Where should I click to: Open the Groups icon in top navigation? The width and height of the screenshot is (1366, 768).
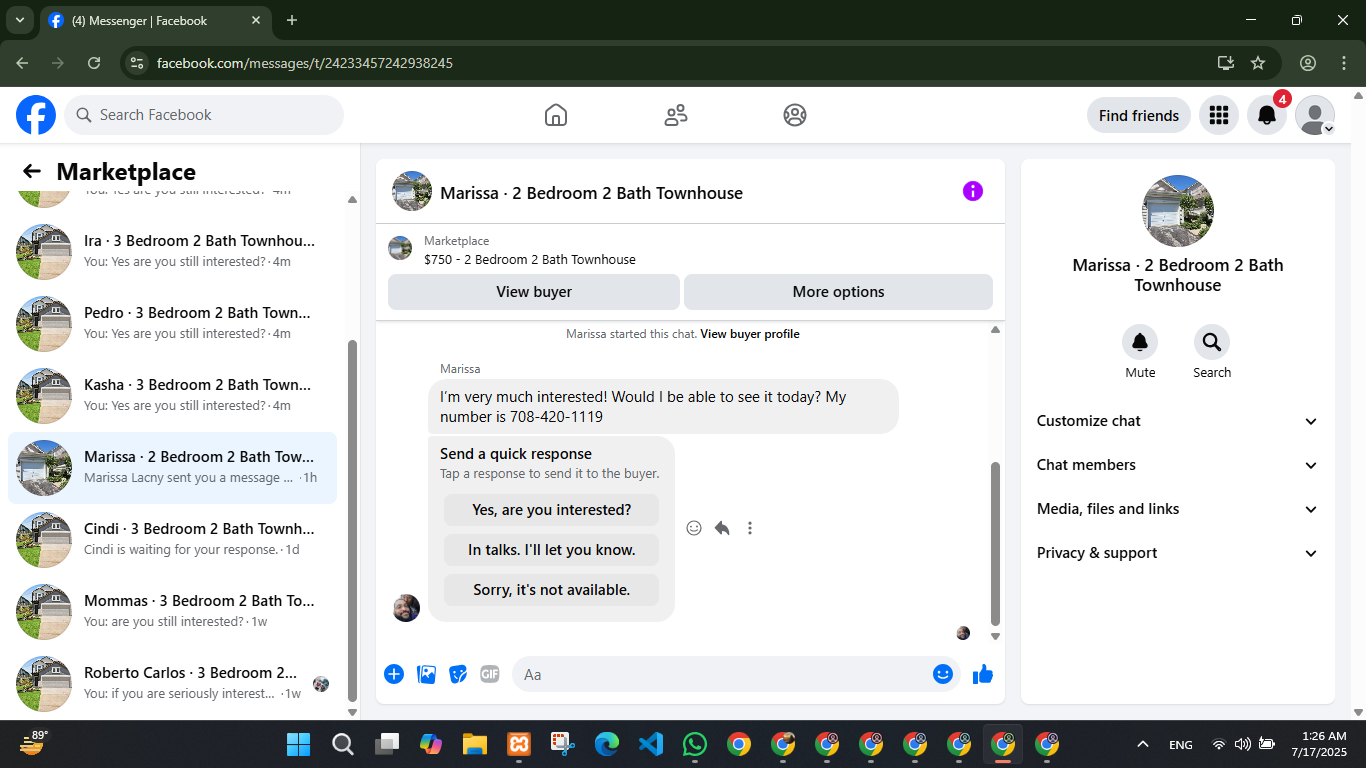(795, 115)
